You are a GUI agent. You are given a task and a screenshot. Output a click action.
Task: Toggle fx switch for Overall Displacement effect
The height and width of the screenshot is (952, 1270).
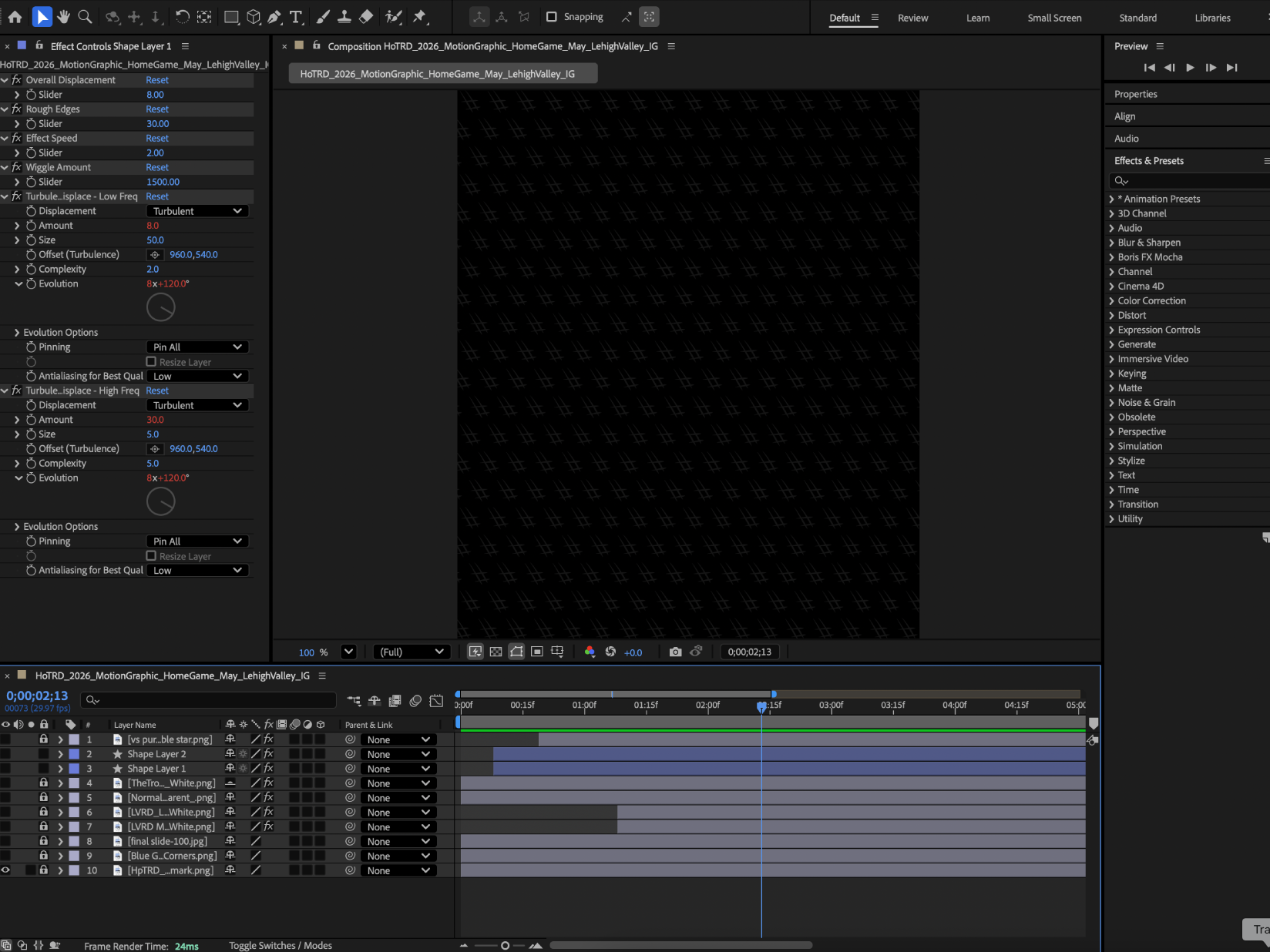(x=16, y=80)
